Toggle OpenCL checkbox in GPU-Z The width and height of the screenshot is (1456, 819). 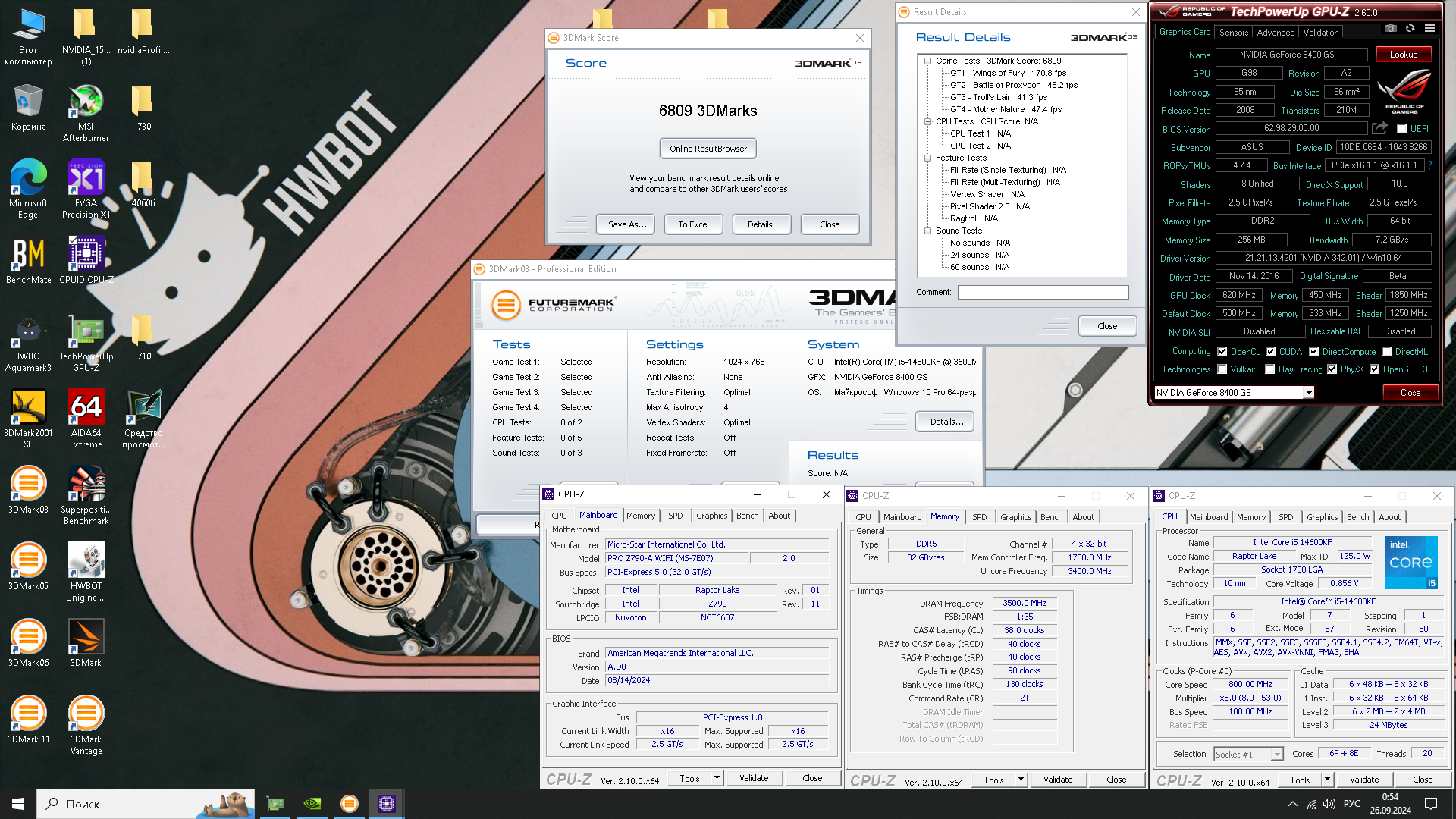[1222, 352]
